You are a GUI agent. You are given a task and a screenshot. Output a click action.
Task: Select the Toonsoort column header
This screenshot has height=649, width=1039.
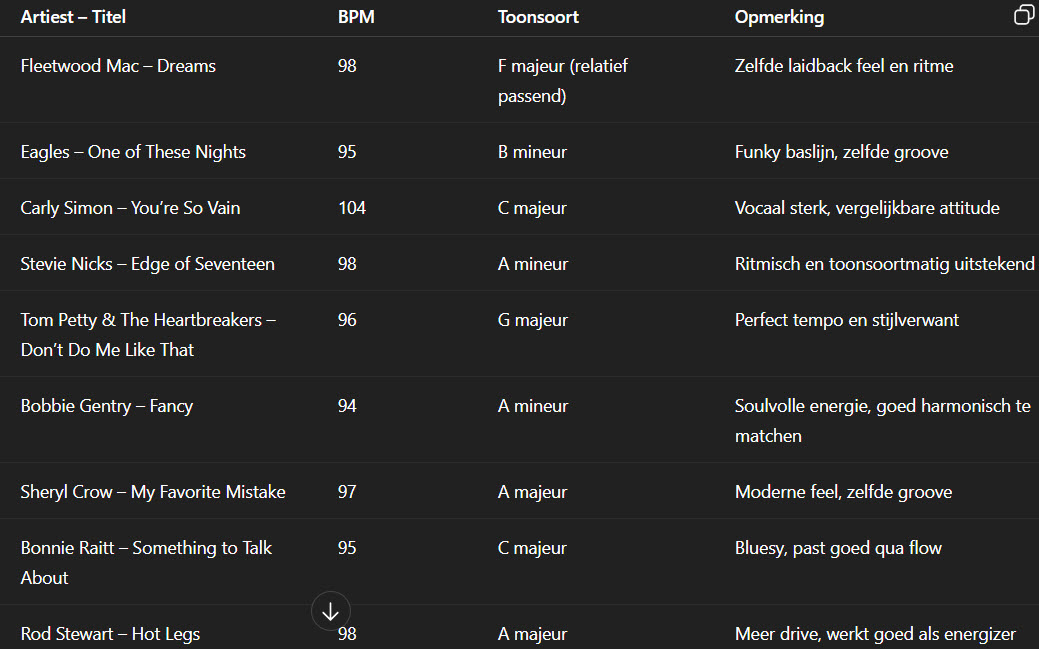(538, 17)
